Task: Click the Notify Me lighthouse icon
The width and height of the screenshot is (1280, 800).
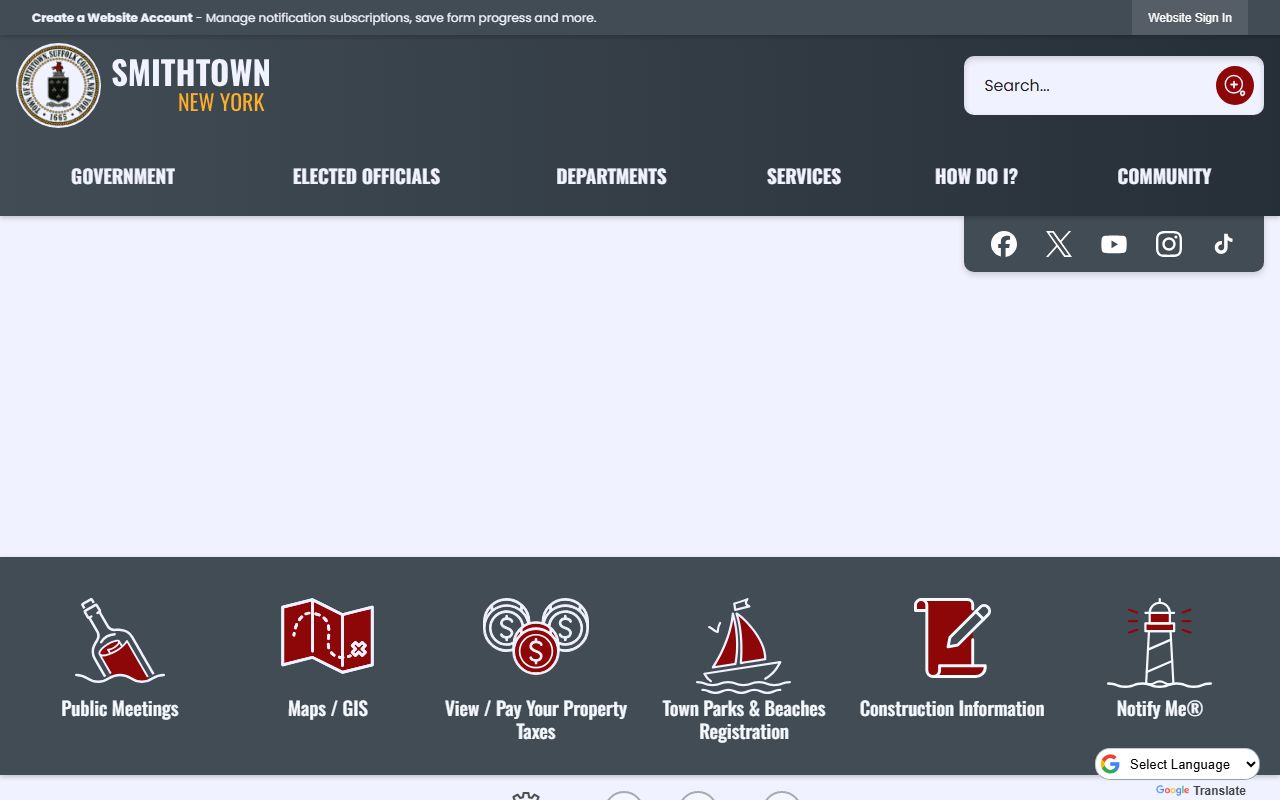Action: coord(1160,644)
